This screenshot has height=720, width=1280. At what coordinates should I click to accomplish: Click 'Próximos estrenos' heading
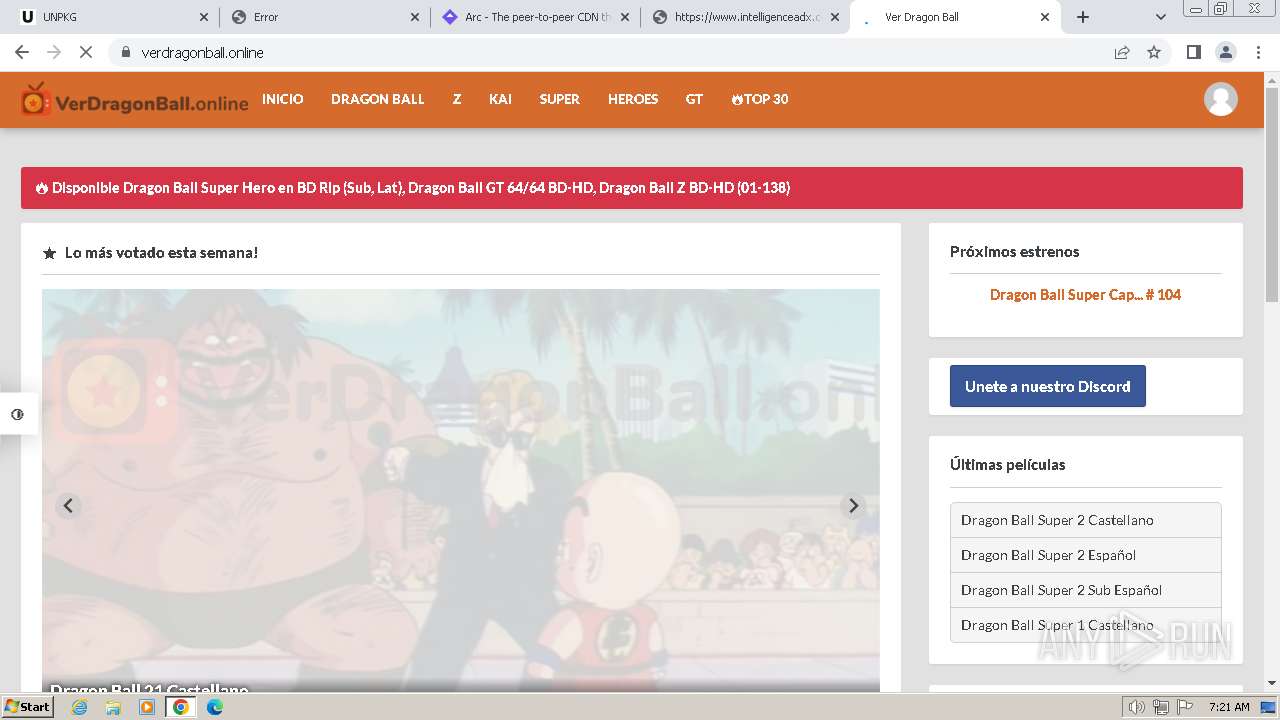(x=1014, y=252)
